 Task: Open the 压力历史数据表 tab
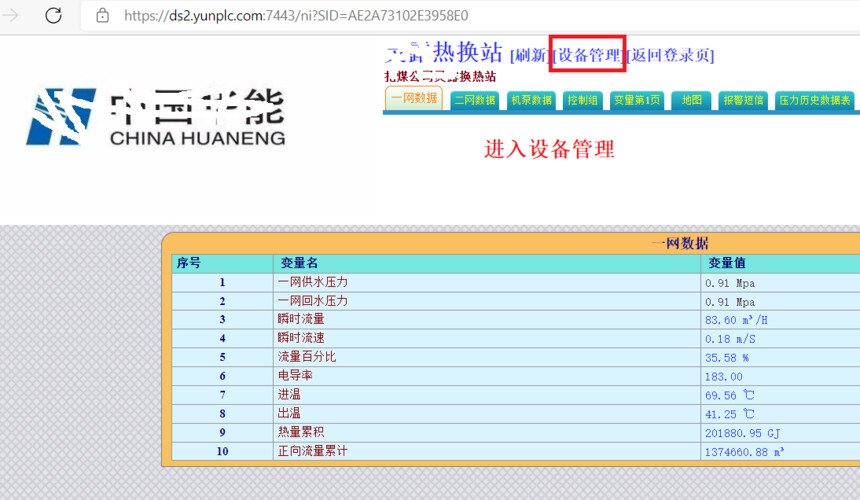(814, 100)
